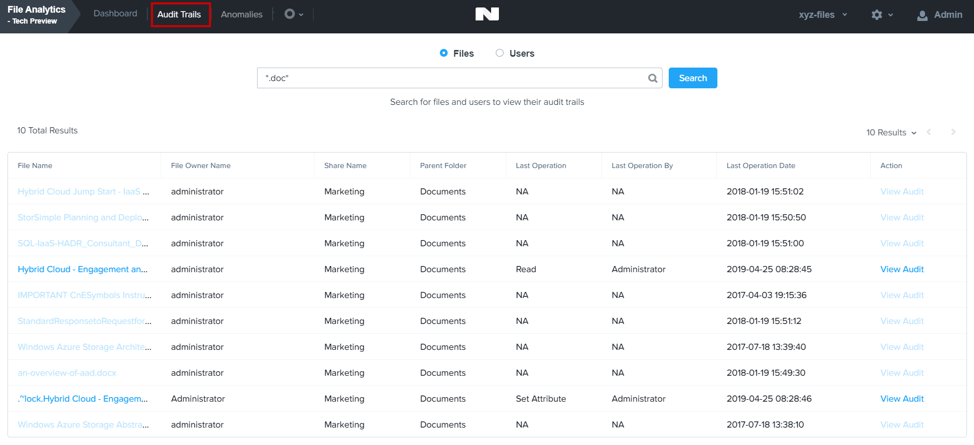Viewport: 974px width, 445px height.
Task: View Audit for Read operation row
Action: (x=902, y=270)
